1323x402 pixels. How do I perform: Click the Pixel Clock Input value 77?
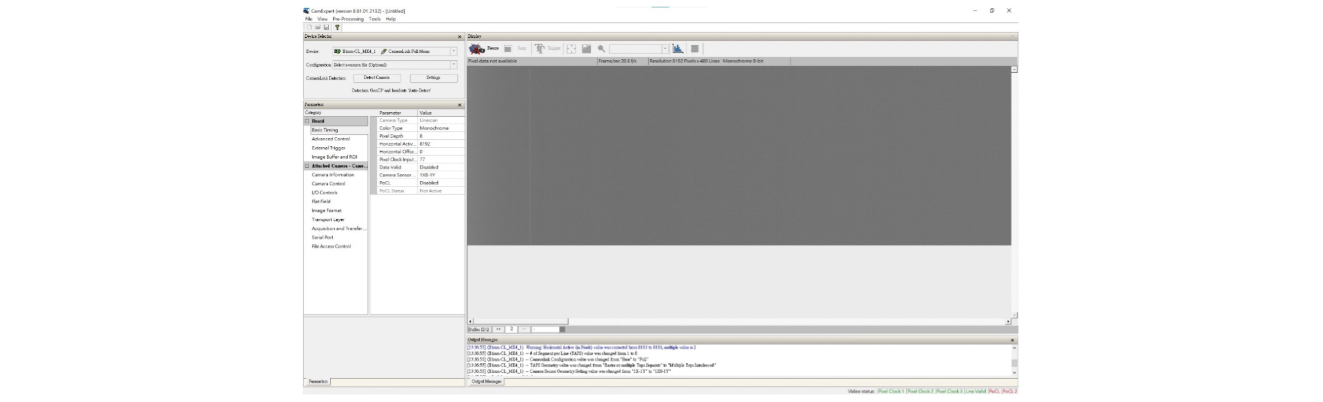440,160
